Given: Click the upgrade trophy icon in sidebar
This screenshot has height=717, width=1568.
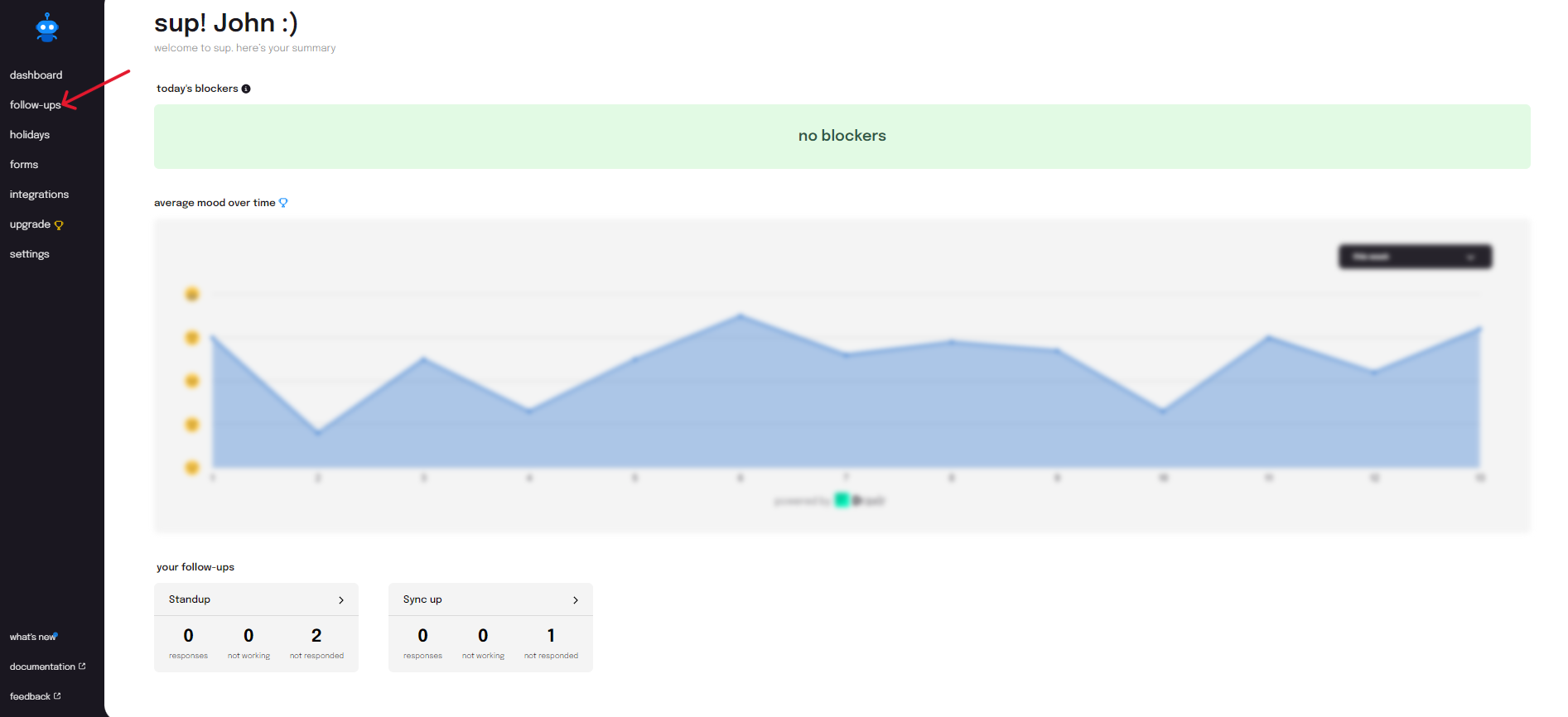Looking at the screenshot, I should pos(59,225).
